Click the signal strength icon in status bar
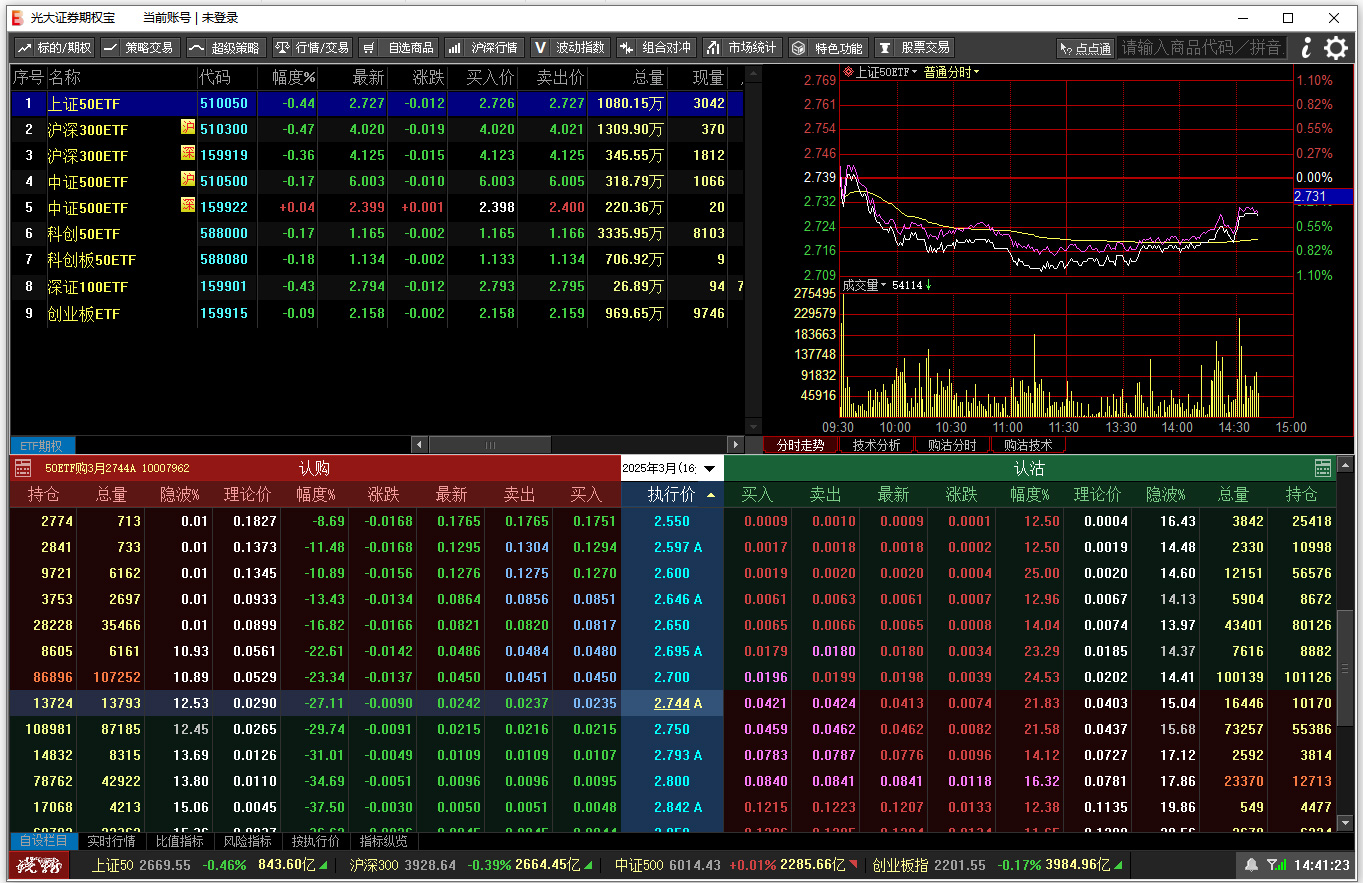This screenshot has width=1363, height=883. tap(1276, 865)
